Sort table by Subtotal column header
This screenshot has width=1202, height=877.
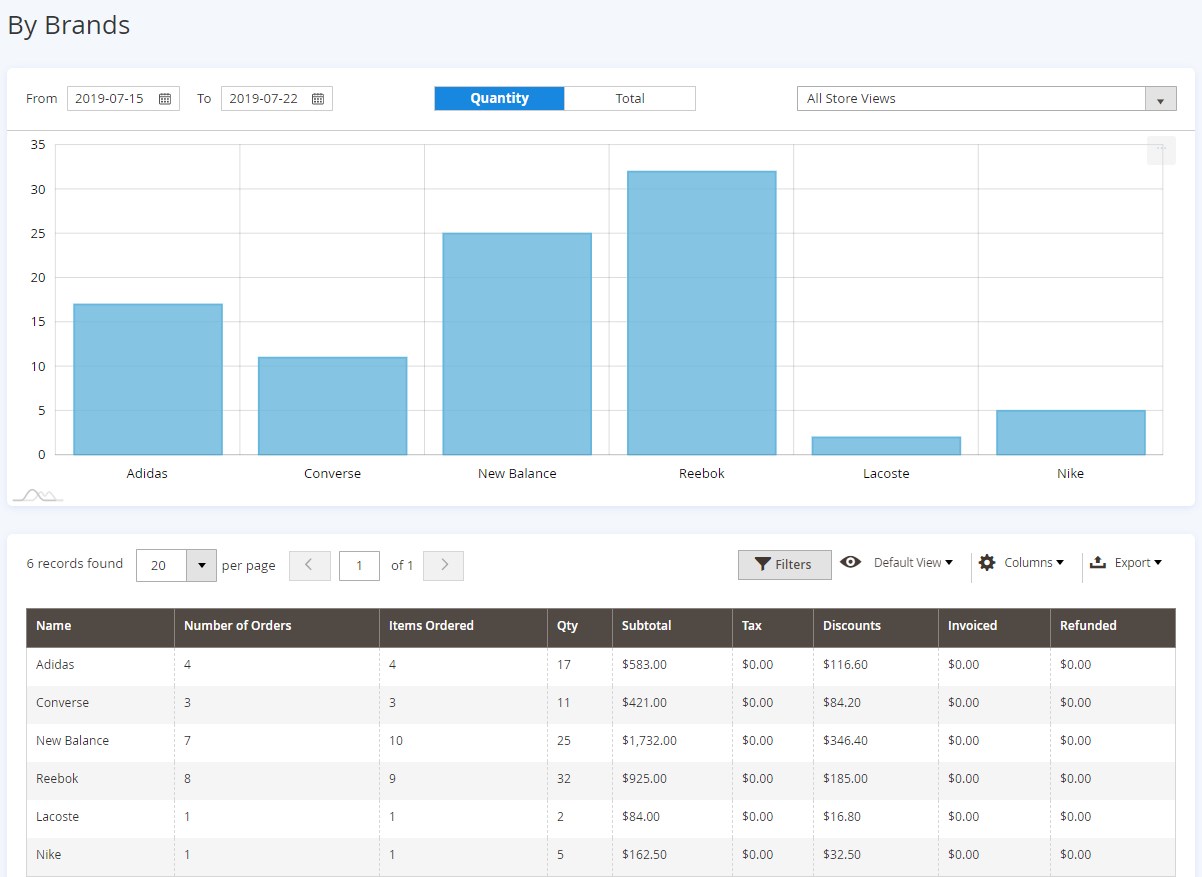pos(647,626)
